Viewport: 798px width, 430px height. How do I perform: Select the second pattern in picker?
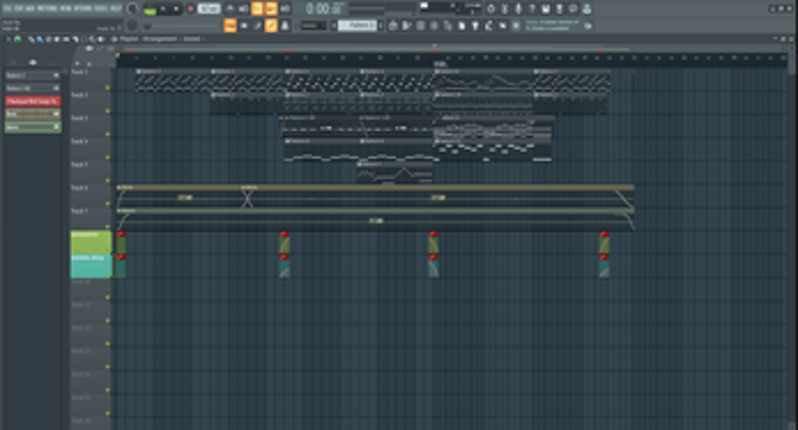[x=33, y=88]
